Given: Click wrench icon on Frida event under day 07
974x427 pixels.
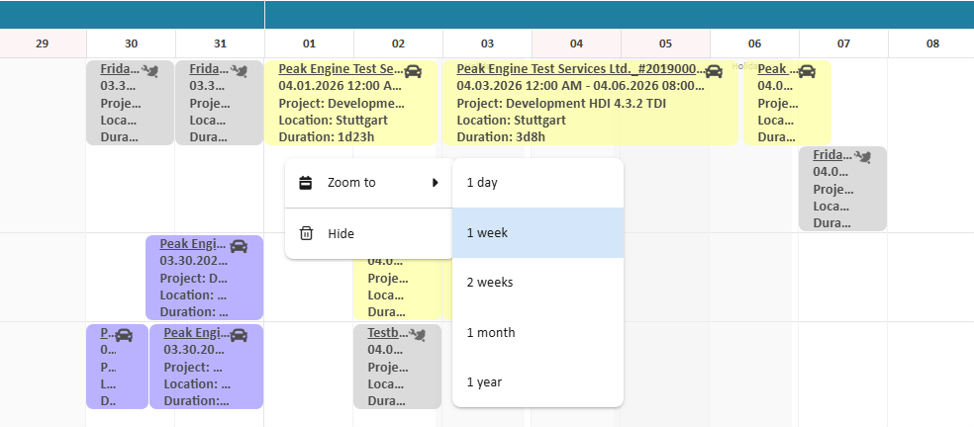Looking at the screenshot, I should [x=862, y=157].
